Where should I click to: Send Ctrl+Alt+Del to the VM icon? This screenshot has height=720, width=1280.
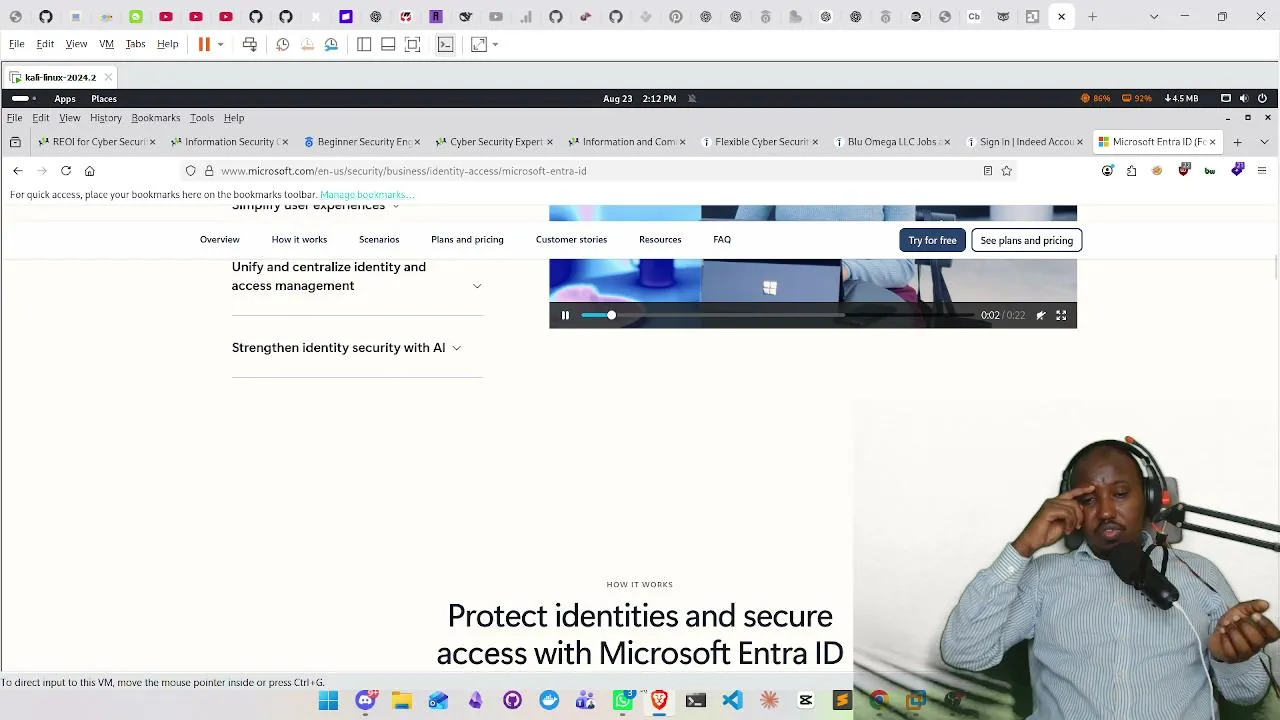click(250, 44)
